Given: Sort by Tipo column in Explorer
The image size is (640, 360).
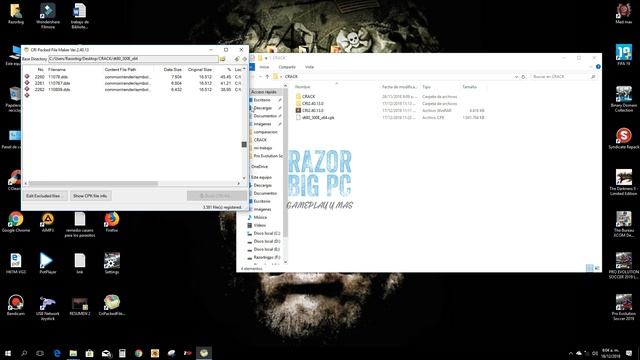Looking at the screenshot, I should click(427, 87).
